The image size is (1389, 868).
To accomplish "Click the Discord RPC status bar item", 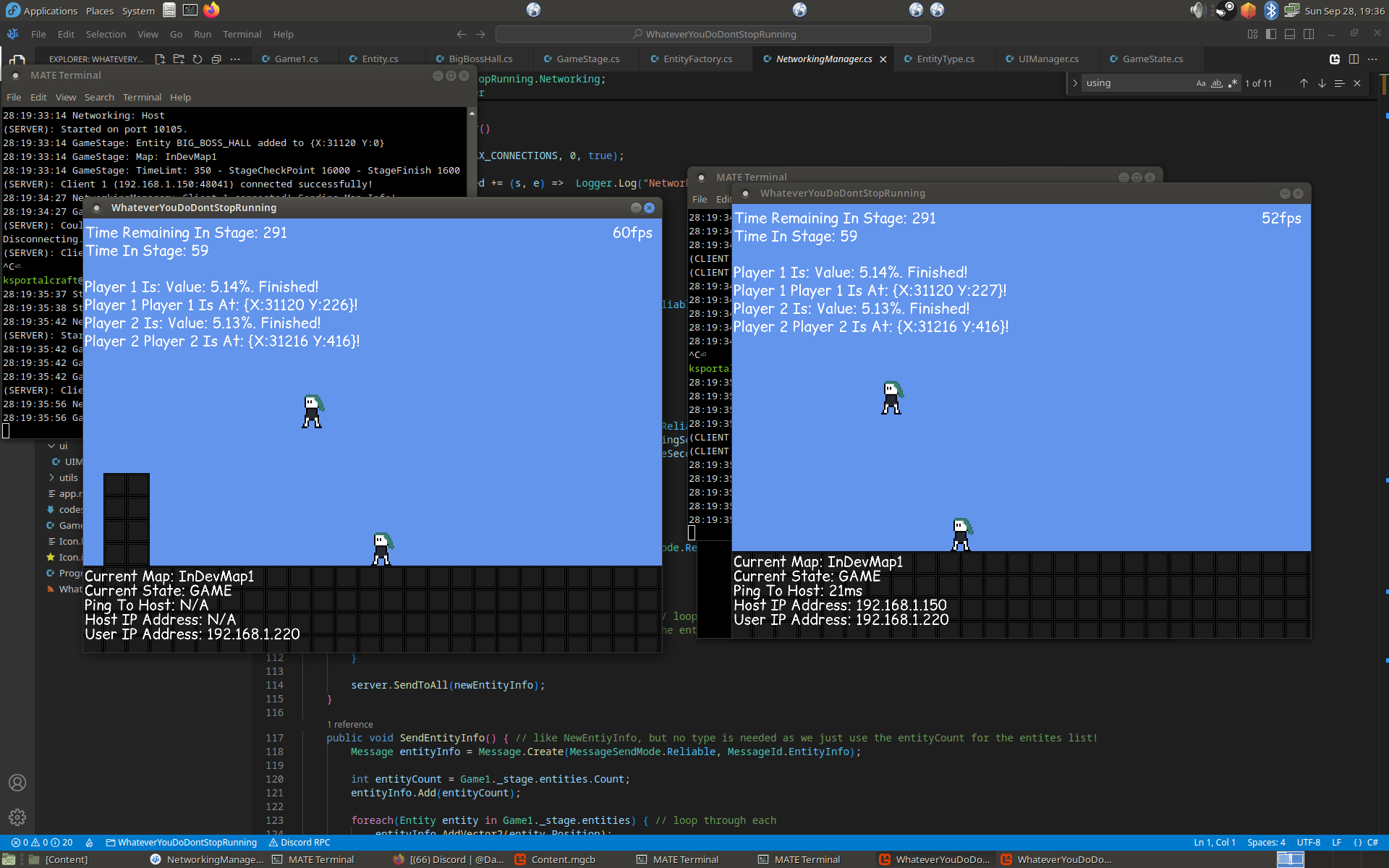I will [300, 842].
